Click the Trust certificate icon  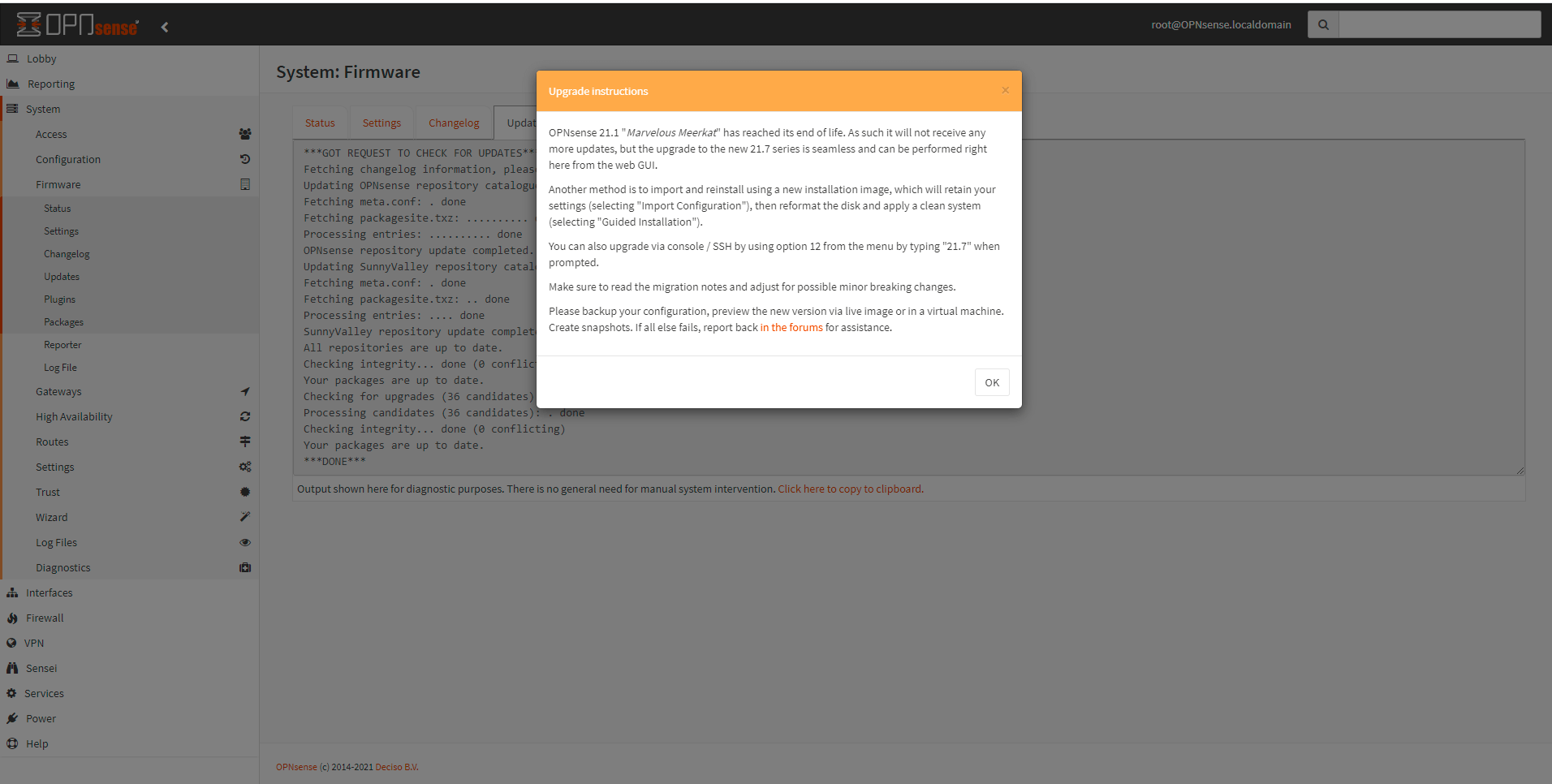point(244,492)
